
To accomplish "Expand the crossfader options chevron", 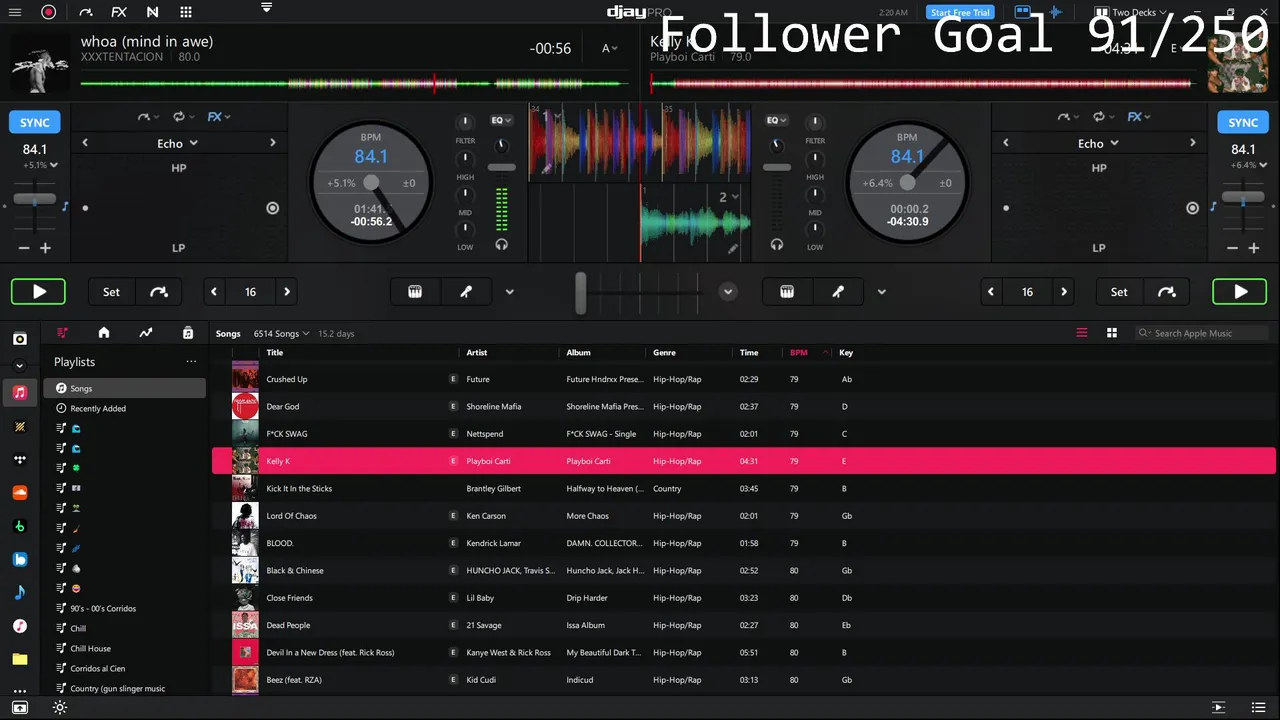I will [x=728, y=292].
